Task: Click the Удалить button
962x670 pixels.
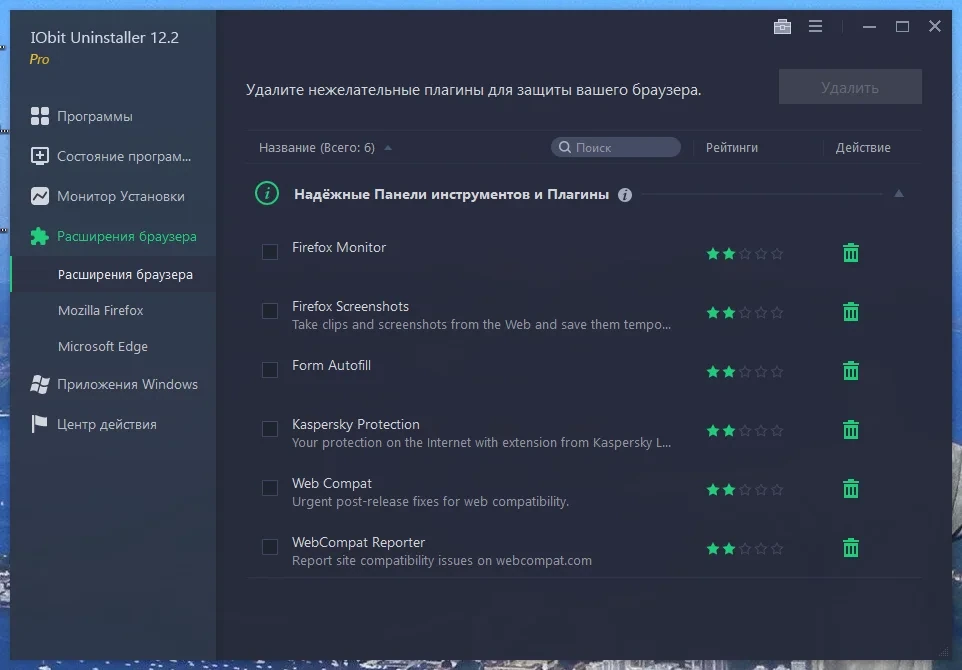Action: tap(850, 87)
